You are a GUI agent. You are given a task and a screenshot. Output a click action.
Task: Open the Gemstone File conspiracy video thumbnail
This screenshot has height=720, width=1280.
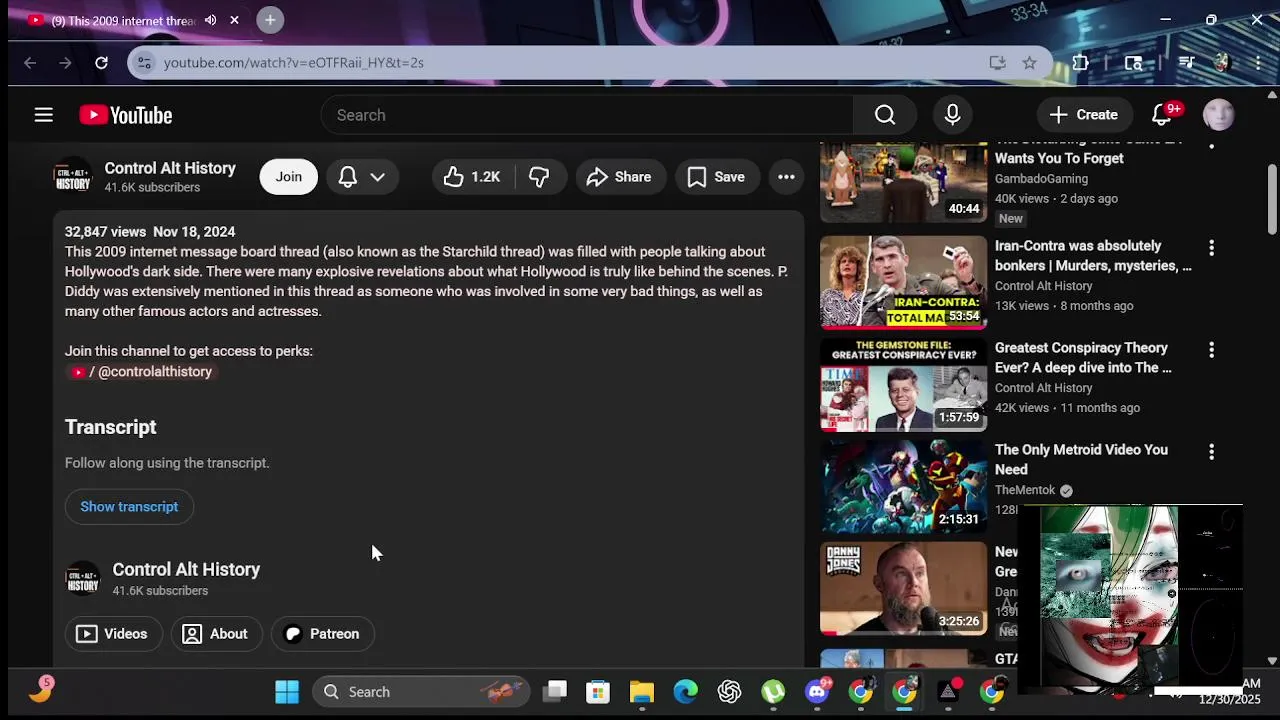[x=903, y=385]
